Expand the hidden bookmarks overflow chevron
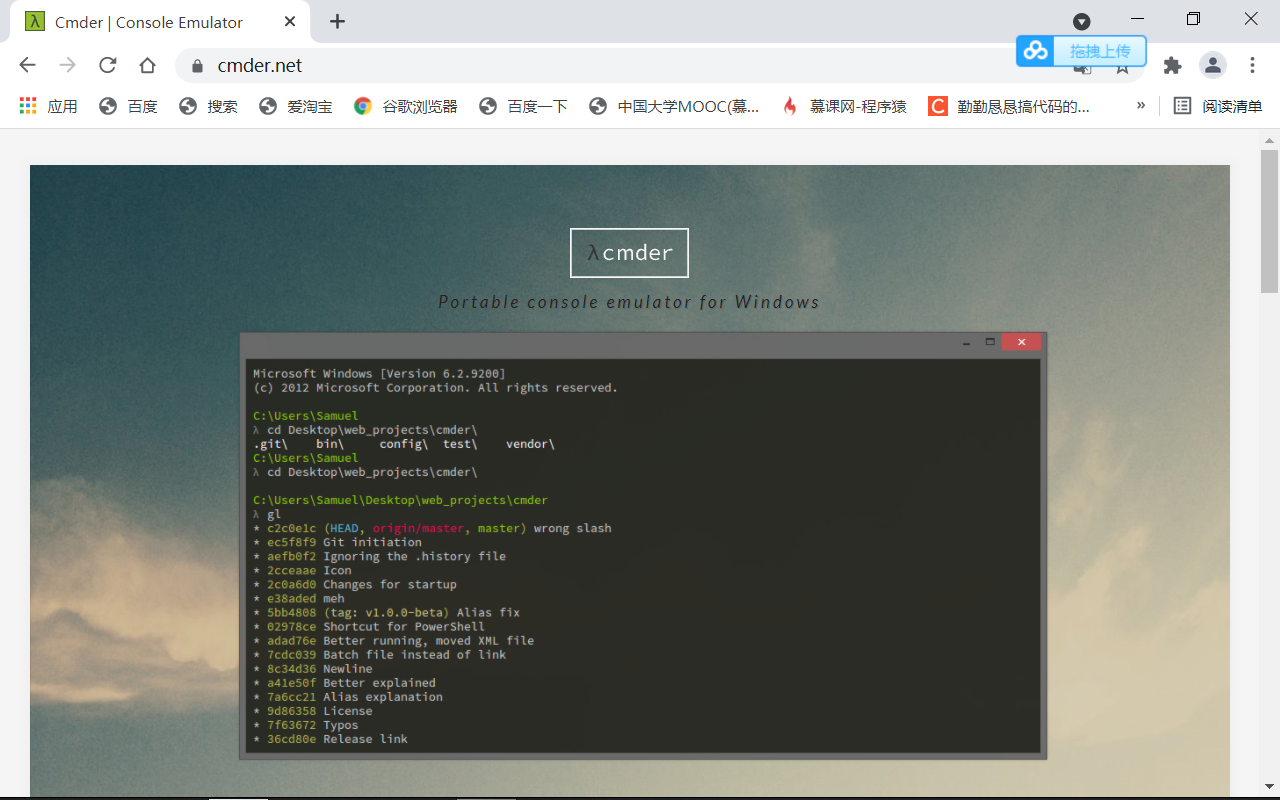Image resolution: width=1280 pixels, height=800 pixels. tap(1141, 105)
